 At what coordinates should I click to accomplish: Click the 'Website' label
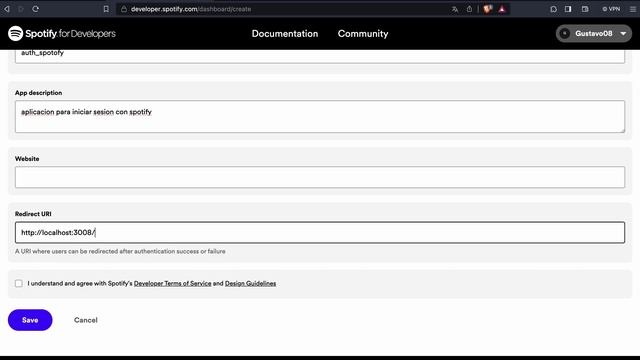click(27, 159)
